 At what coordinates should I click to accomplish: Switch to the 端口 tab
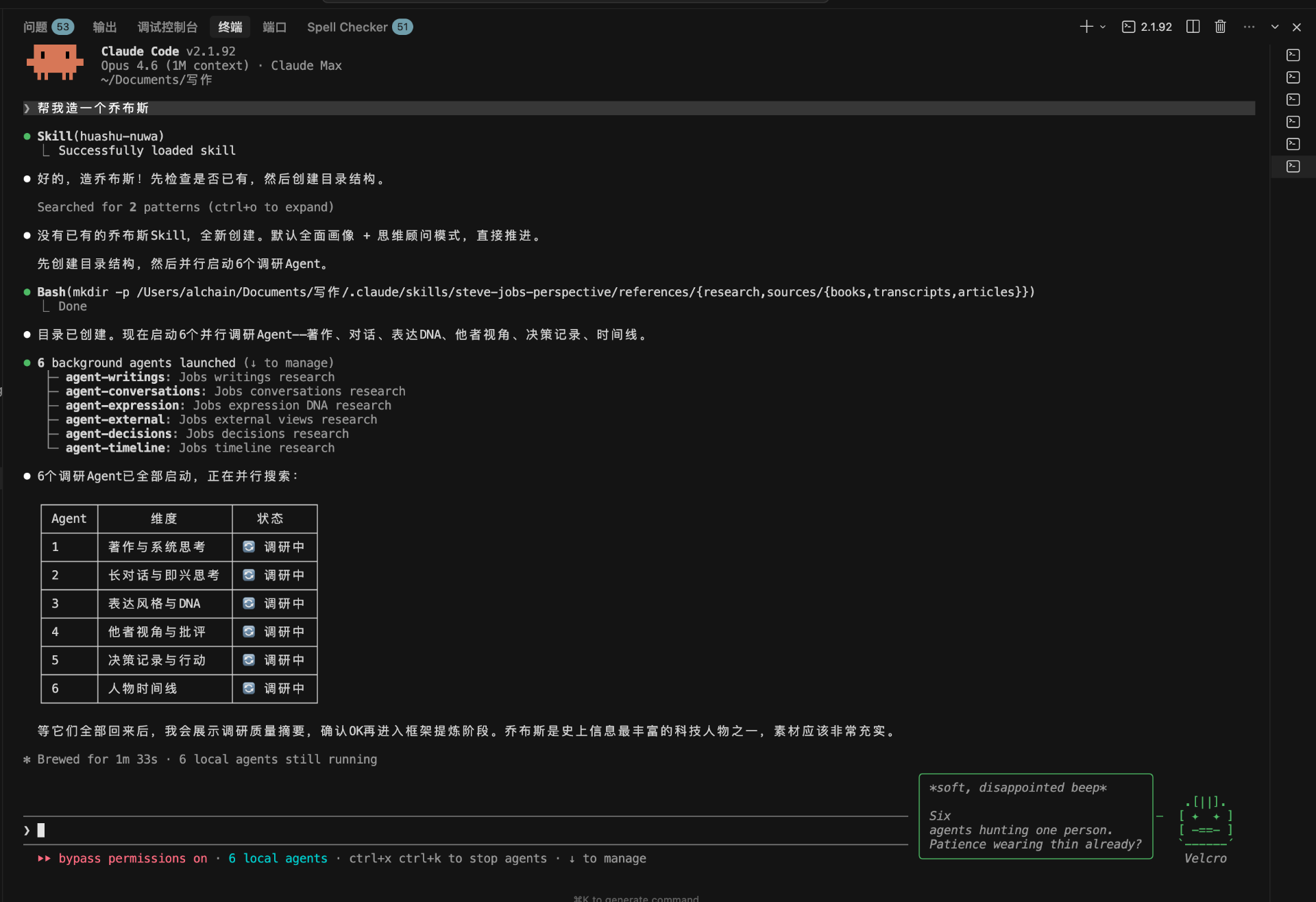(274, 27)
